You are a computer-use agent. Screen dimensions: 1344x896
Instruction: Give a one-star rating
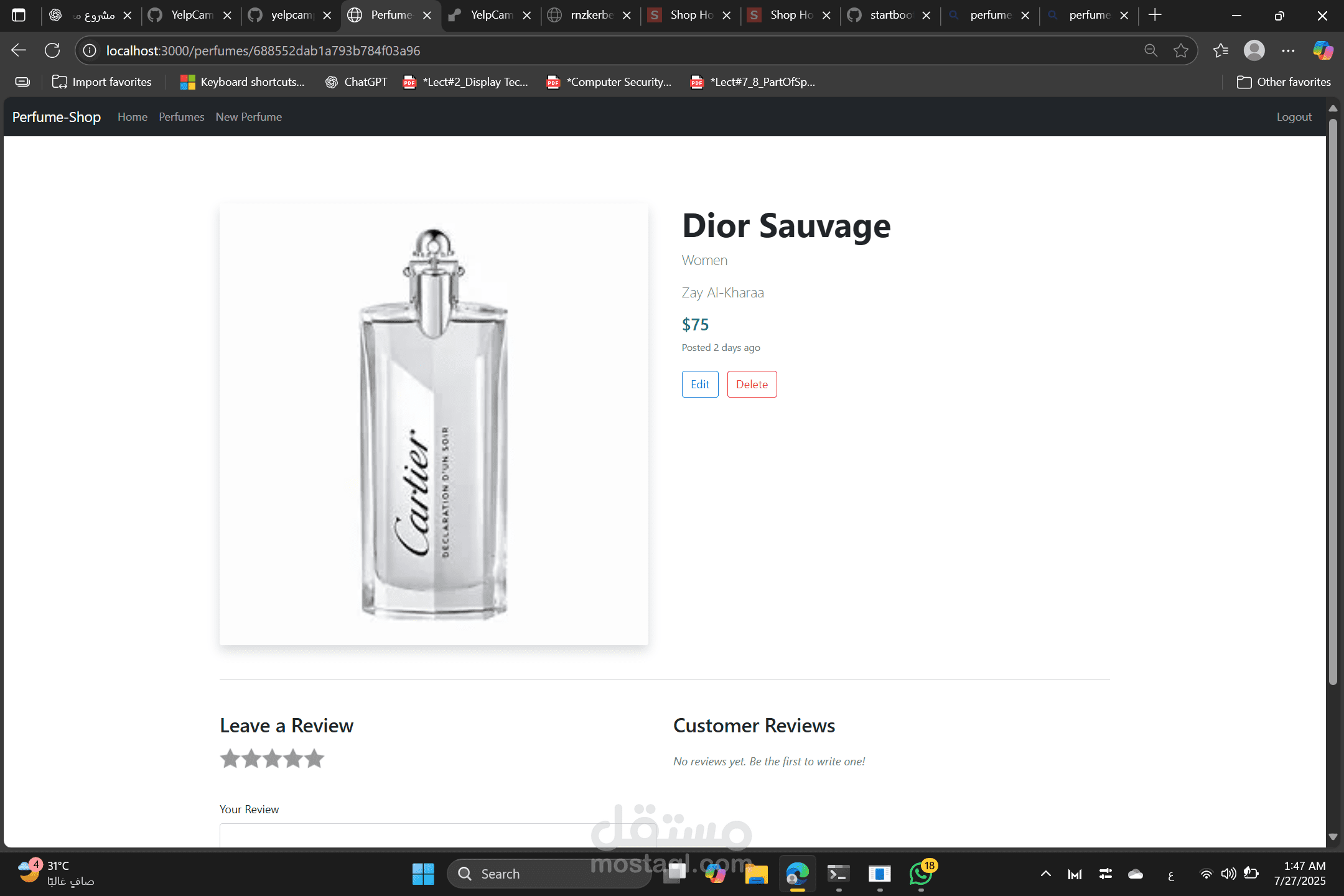point(230,758)
